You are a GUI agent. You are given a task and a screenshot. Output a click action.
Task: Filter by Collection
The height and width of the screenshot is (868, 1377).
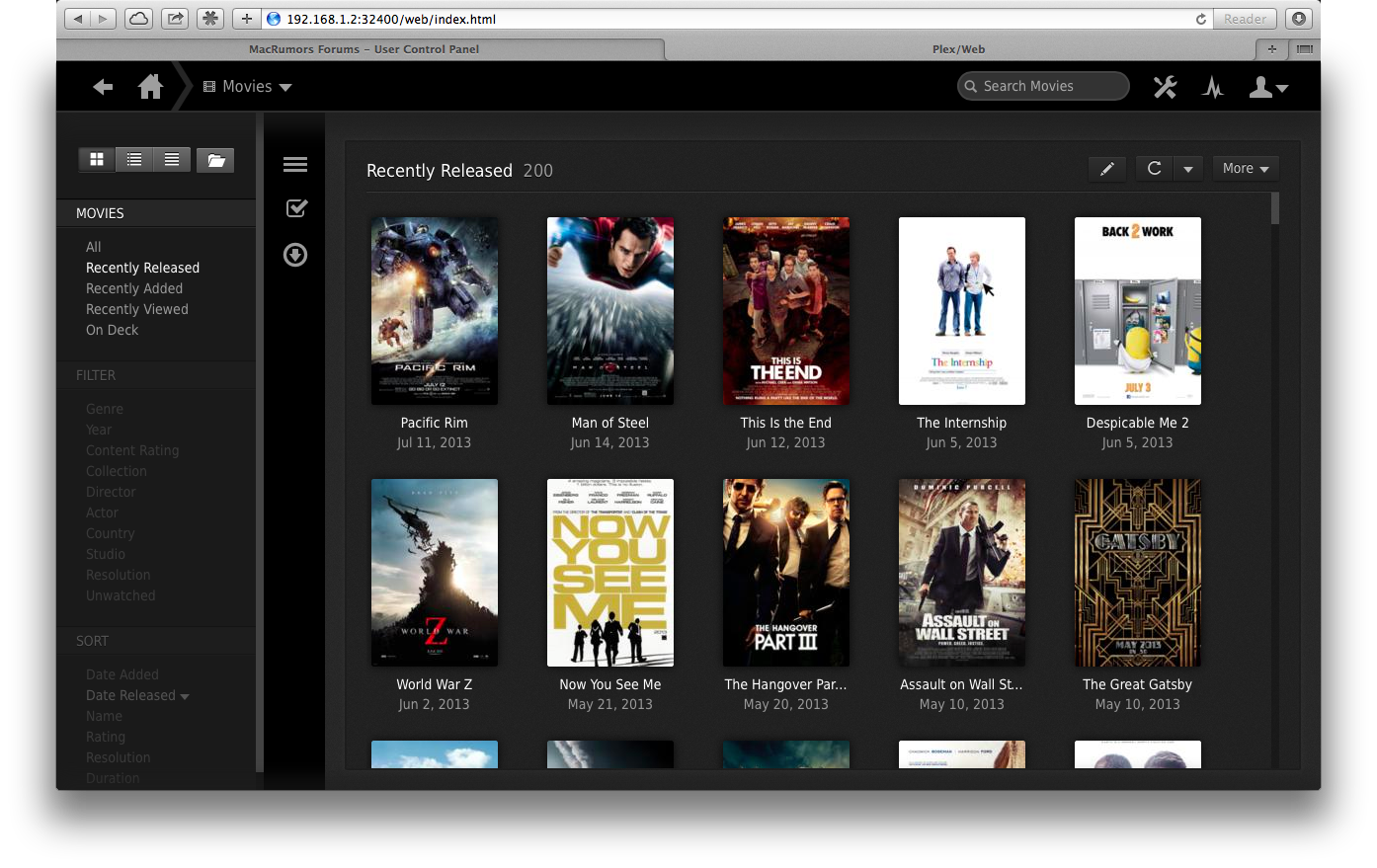pyautogui.click(x=117, y=471)
